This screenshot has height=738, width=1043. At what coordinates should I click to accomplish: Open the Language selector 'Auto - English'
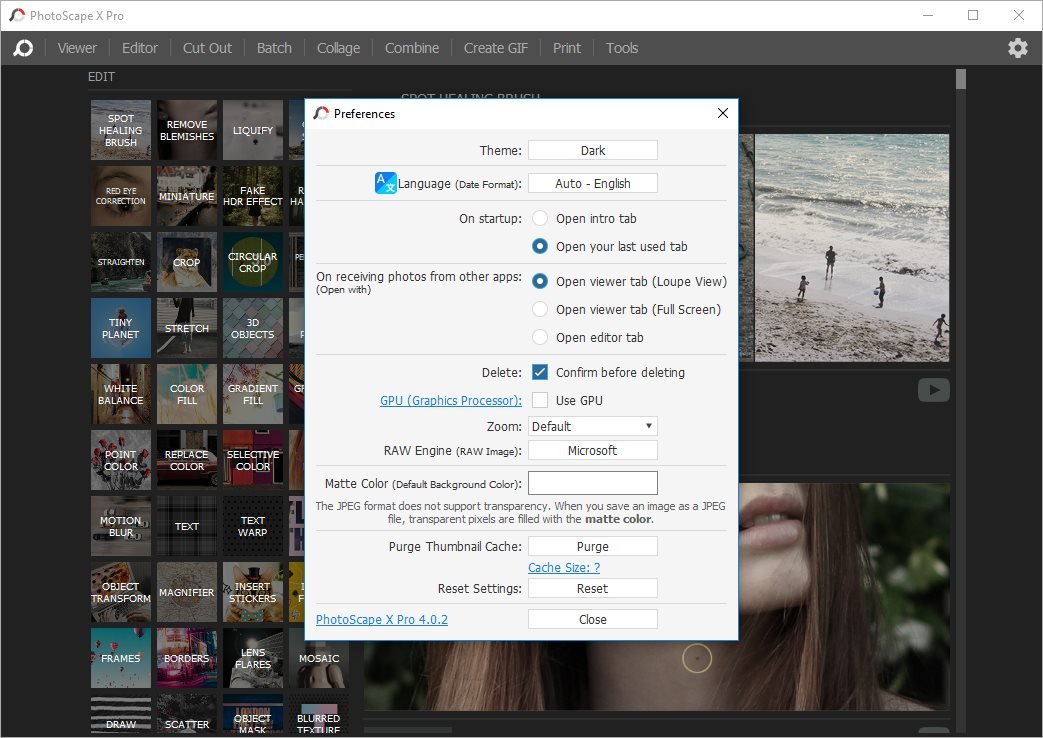593,184
